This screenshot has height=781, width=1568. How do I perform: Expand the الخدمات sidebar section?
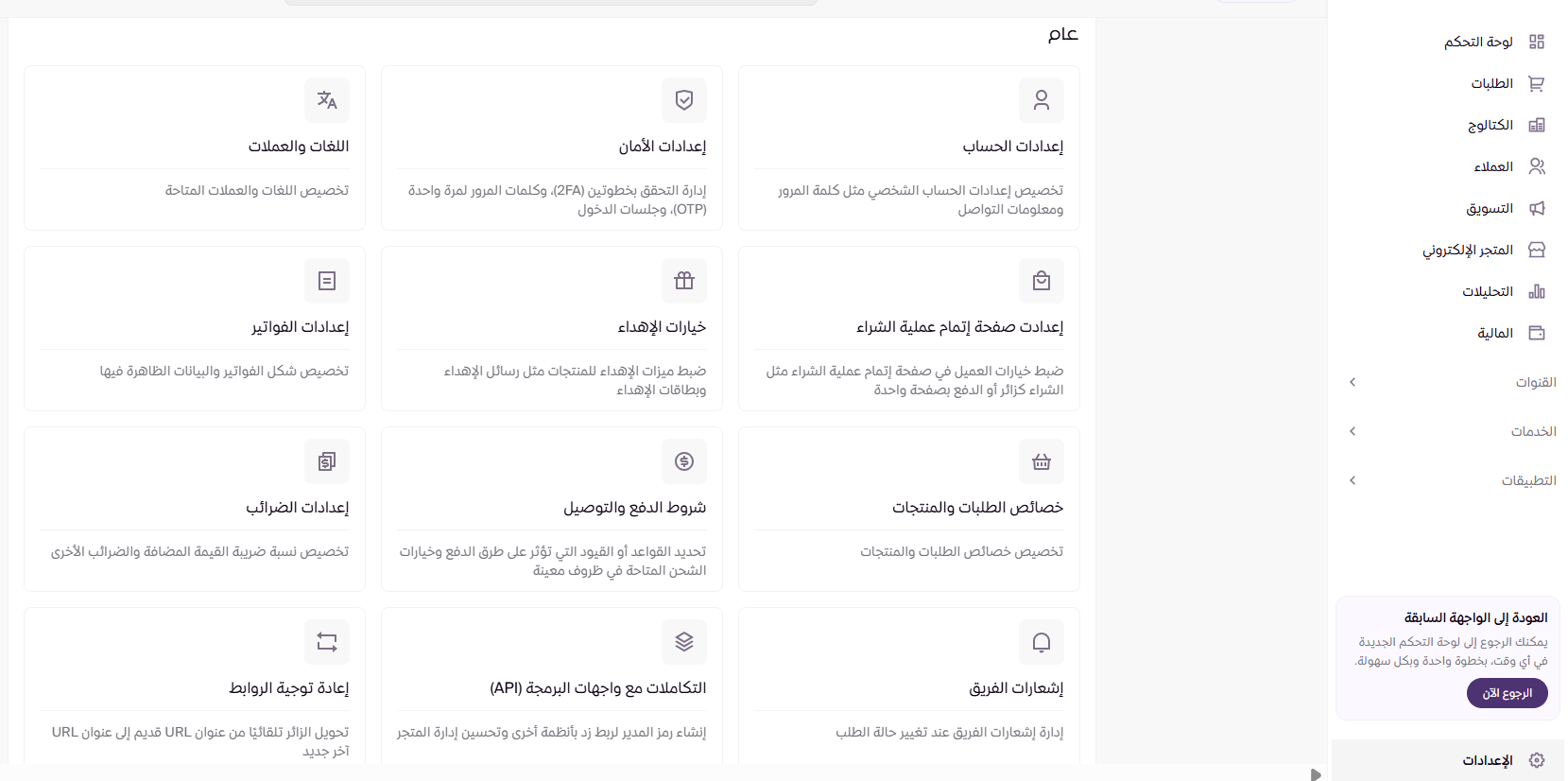tap(1353, 431)
